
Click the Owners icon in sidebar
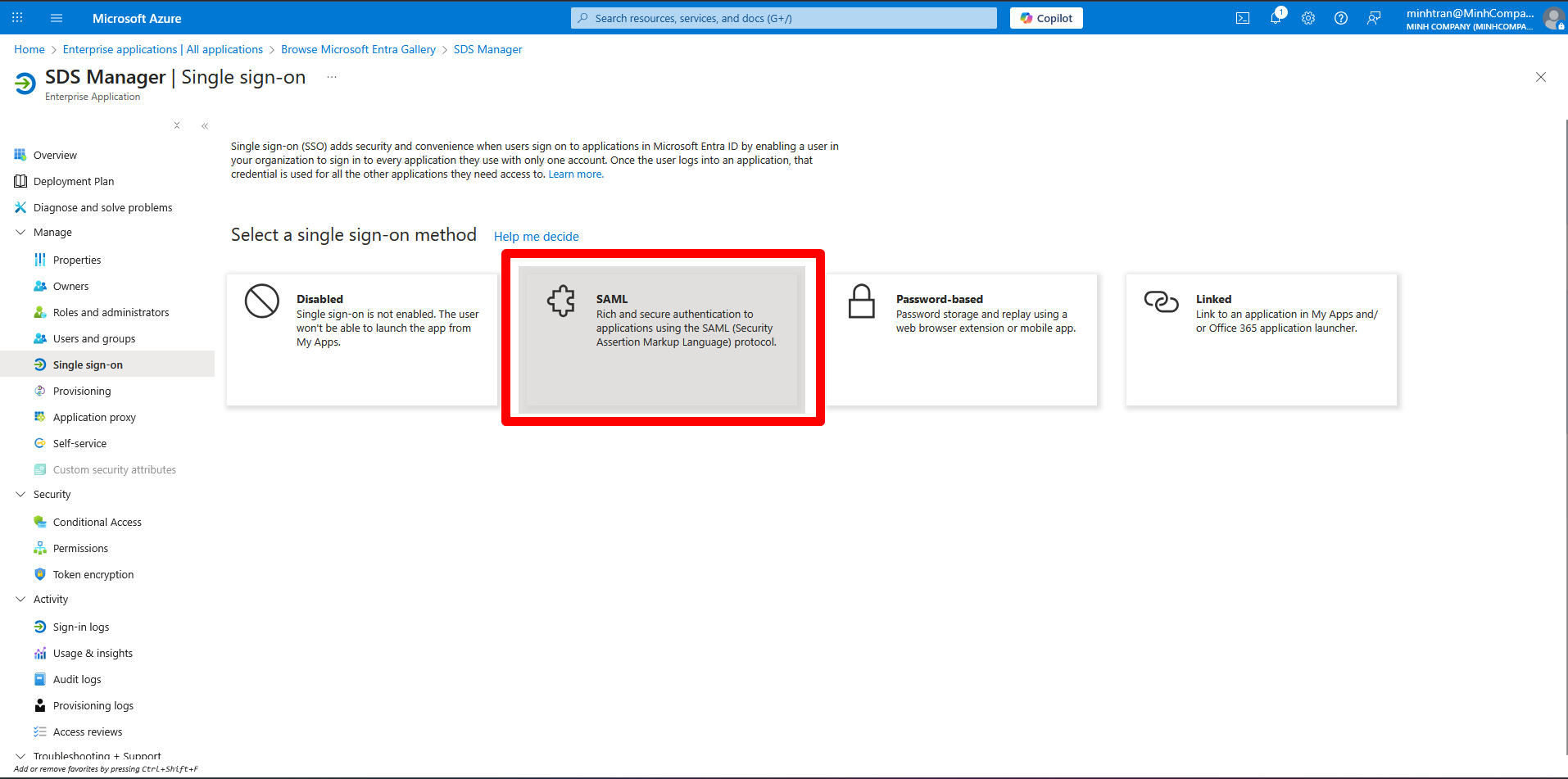pyautogui.click(x=40, y=286)
